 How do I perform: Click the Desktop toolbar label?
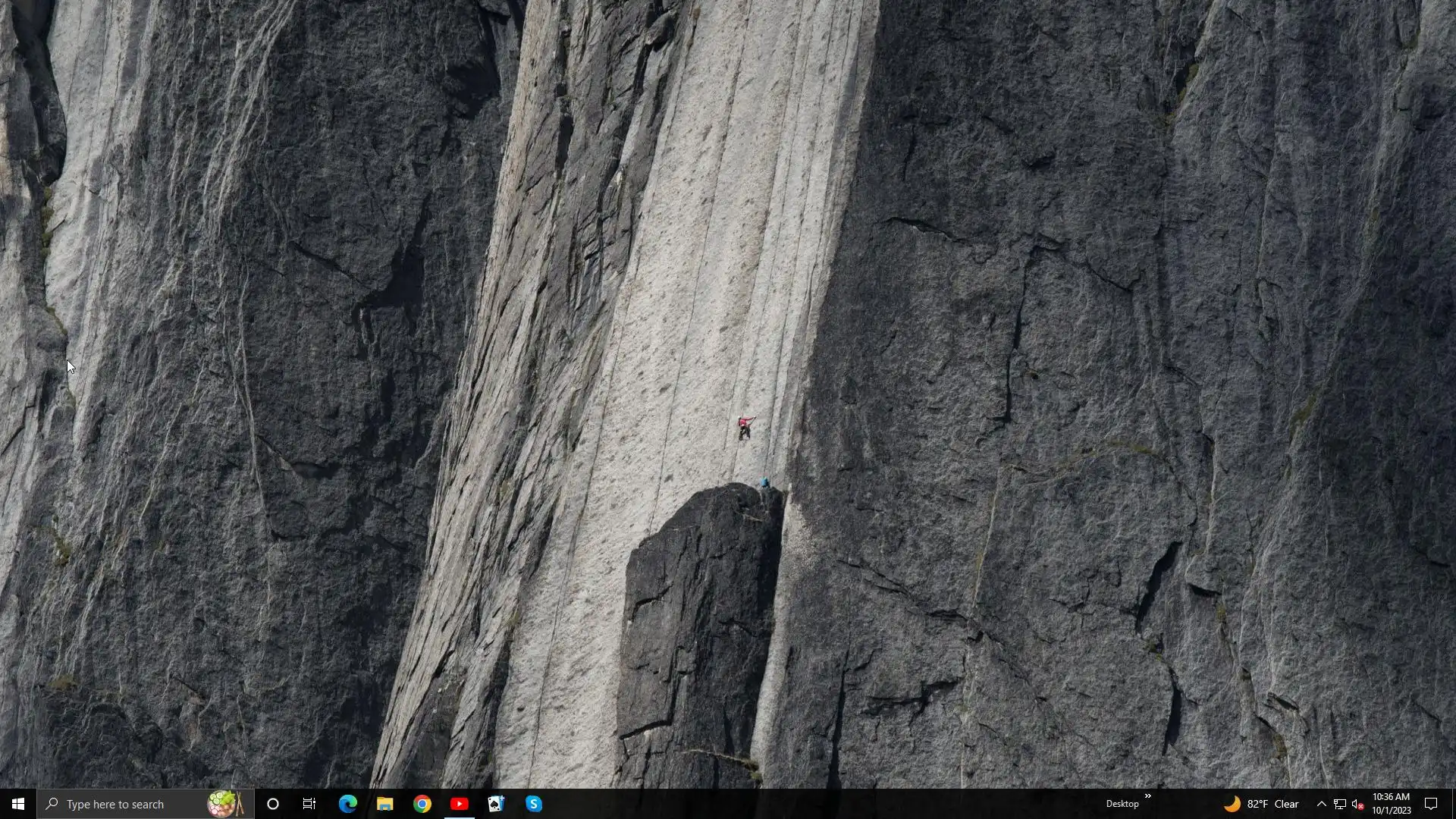[x=1122, y=804]
